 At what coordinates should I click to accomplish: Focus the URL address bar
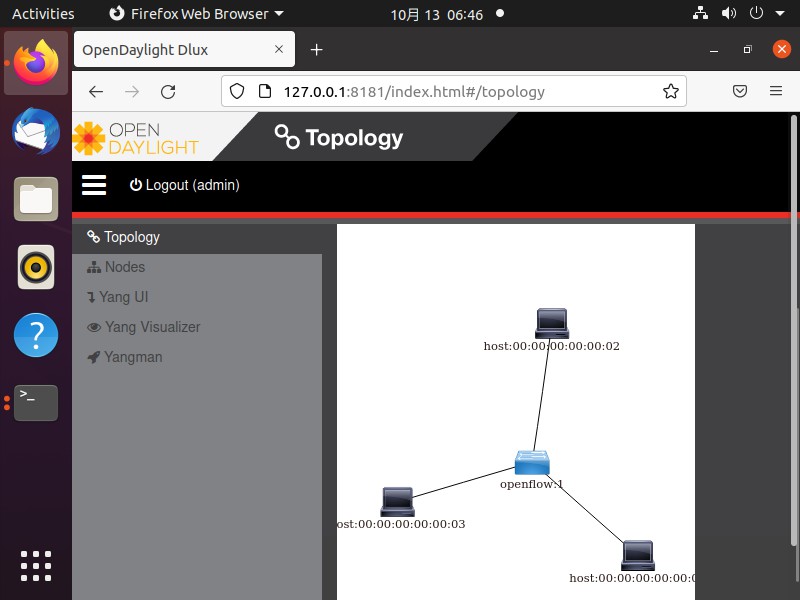pyautogui.click(x=453, y=91)
